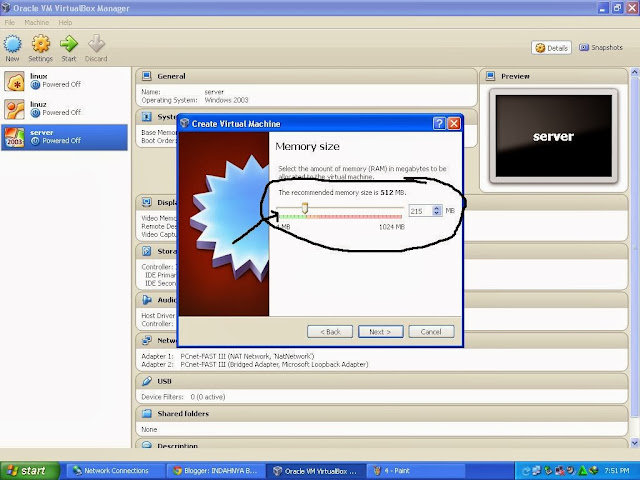Click the General section header
The image size is (640, 480).
click(x=306, y=76)
